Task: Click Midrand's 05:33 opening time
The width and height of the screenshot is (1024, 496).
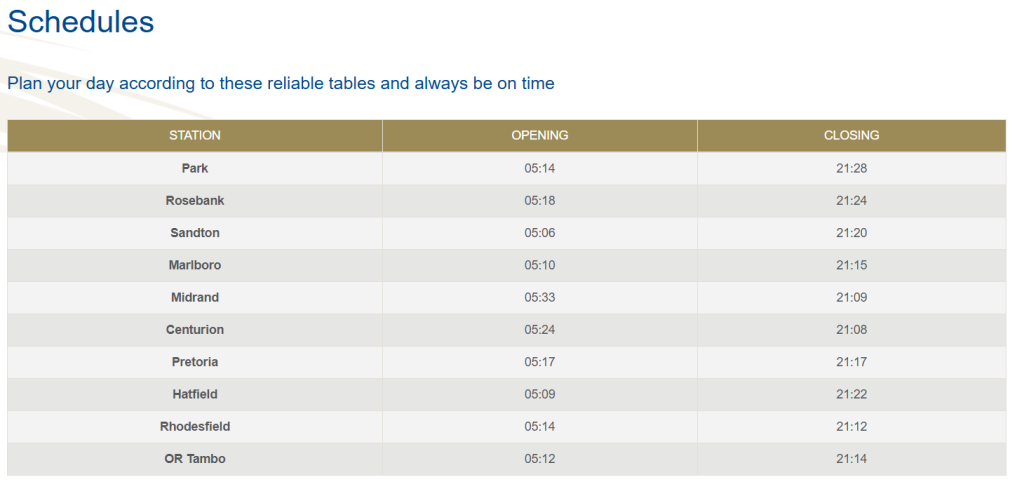Action: pyautogui.click(x=539, y=297)
